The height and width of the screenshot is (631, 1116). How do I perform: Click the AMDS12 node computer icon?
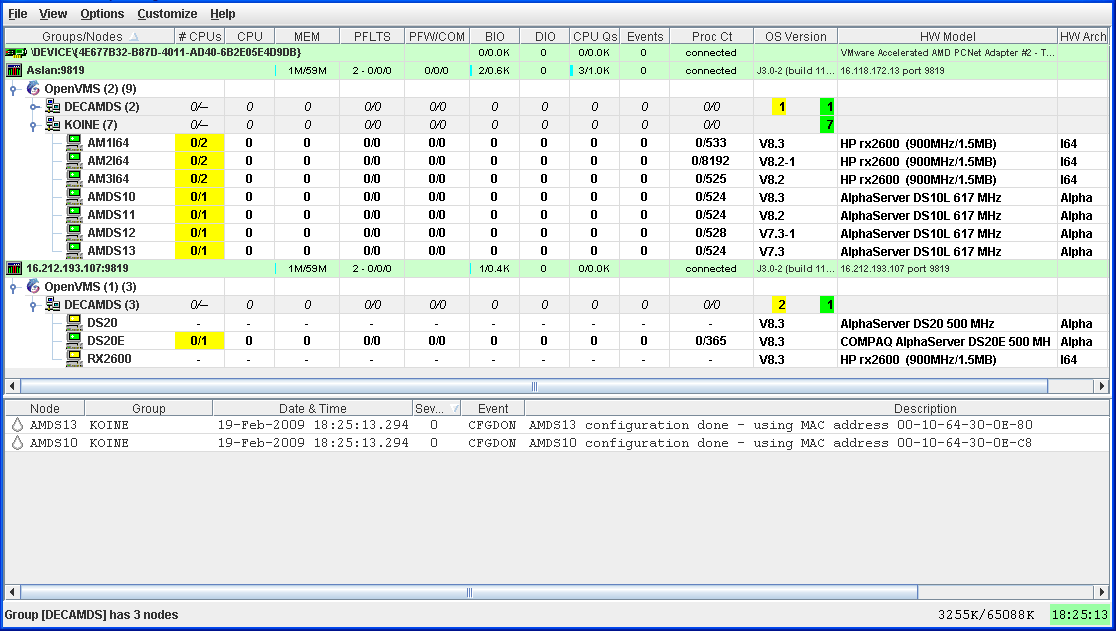[74, 233]
